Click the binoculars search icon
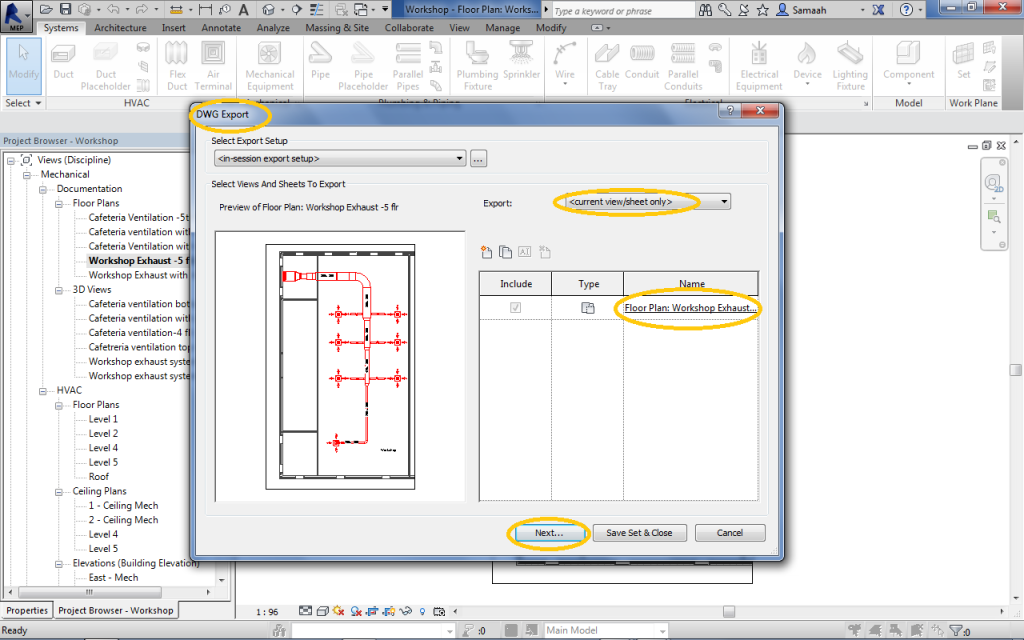Viewport: 1024px width, 640px height. [705, 10]
